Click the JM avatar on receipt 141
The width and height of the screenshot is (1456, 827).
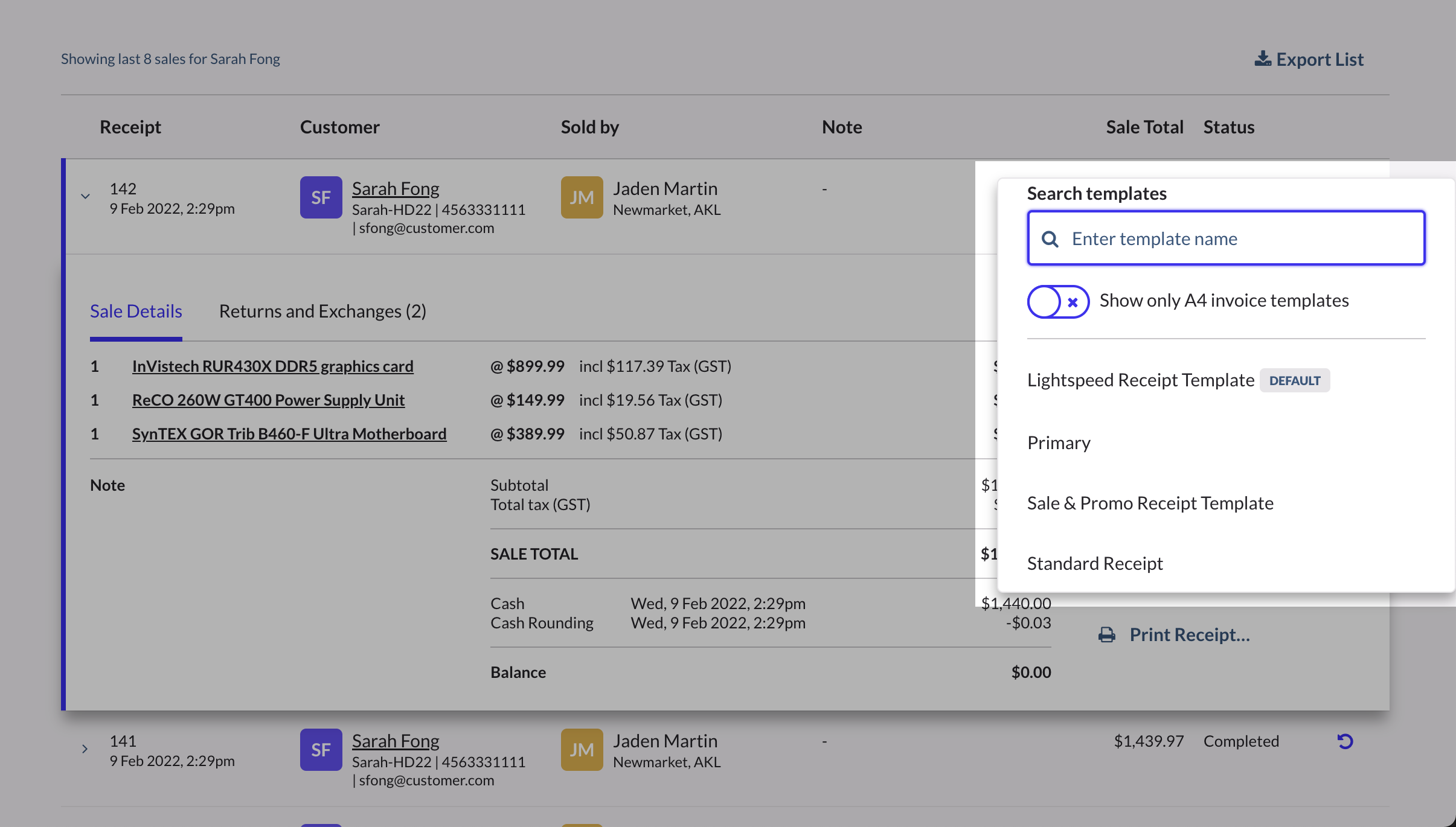tap(582, 749)
